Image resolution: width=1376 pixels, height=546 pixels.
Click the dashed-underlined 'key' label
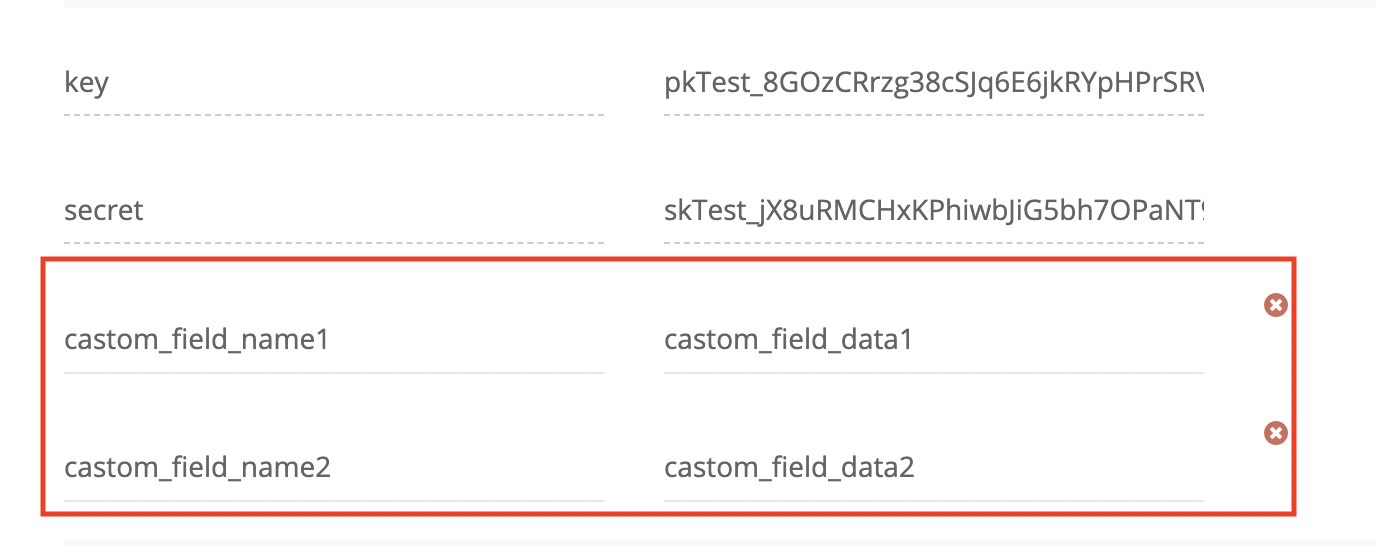tap(86, 83)
